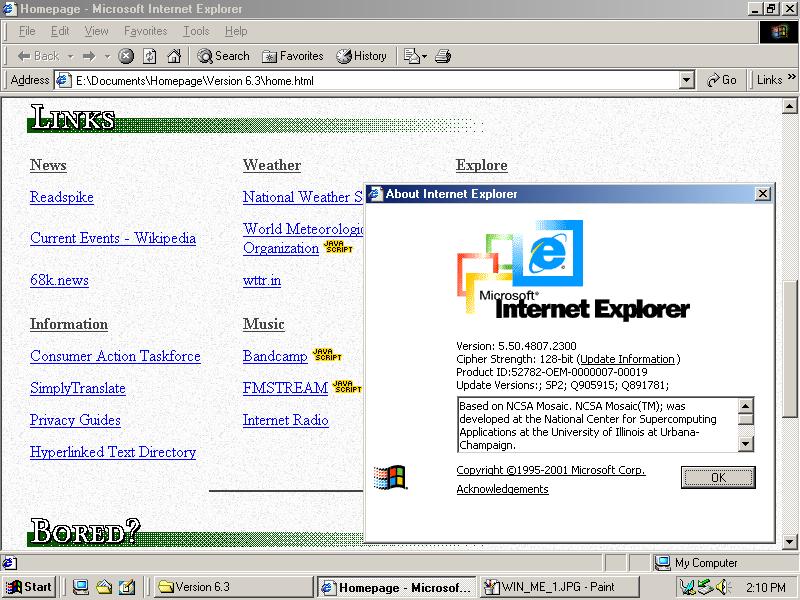
Task: Open Current Events - Wikipedia link
Action: point(113,238)
